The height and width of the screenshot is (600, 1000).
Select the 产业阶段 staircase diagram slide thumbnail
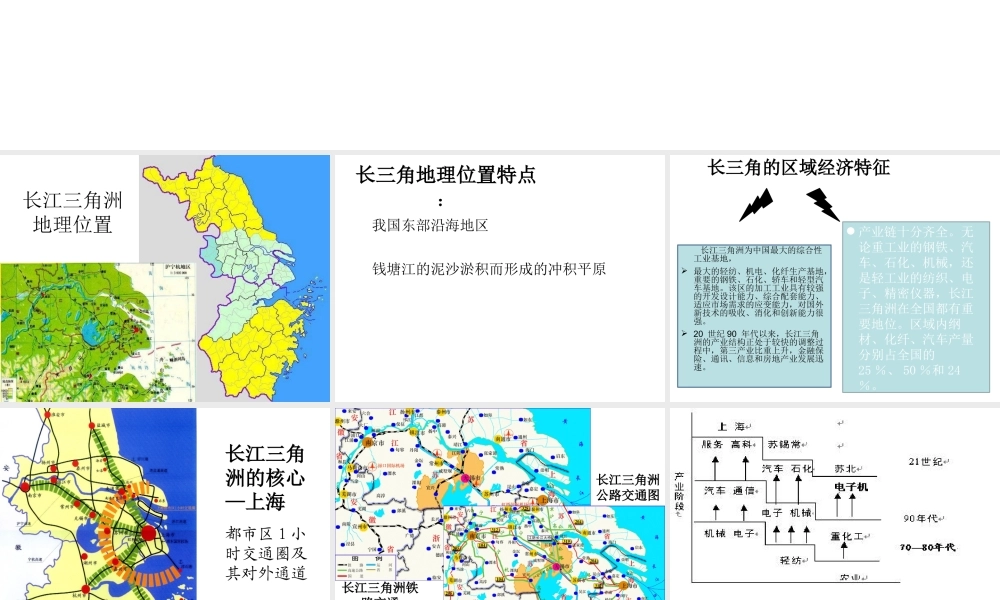(x=835, y=504)
